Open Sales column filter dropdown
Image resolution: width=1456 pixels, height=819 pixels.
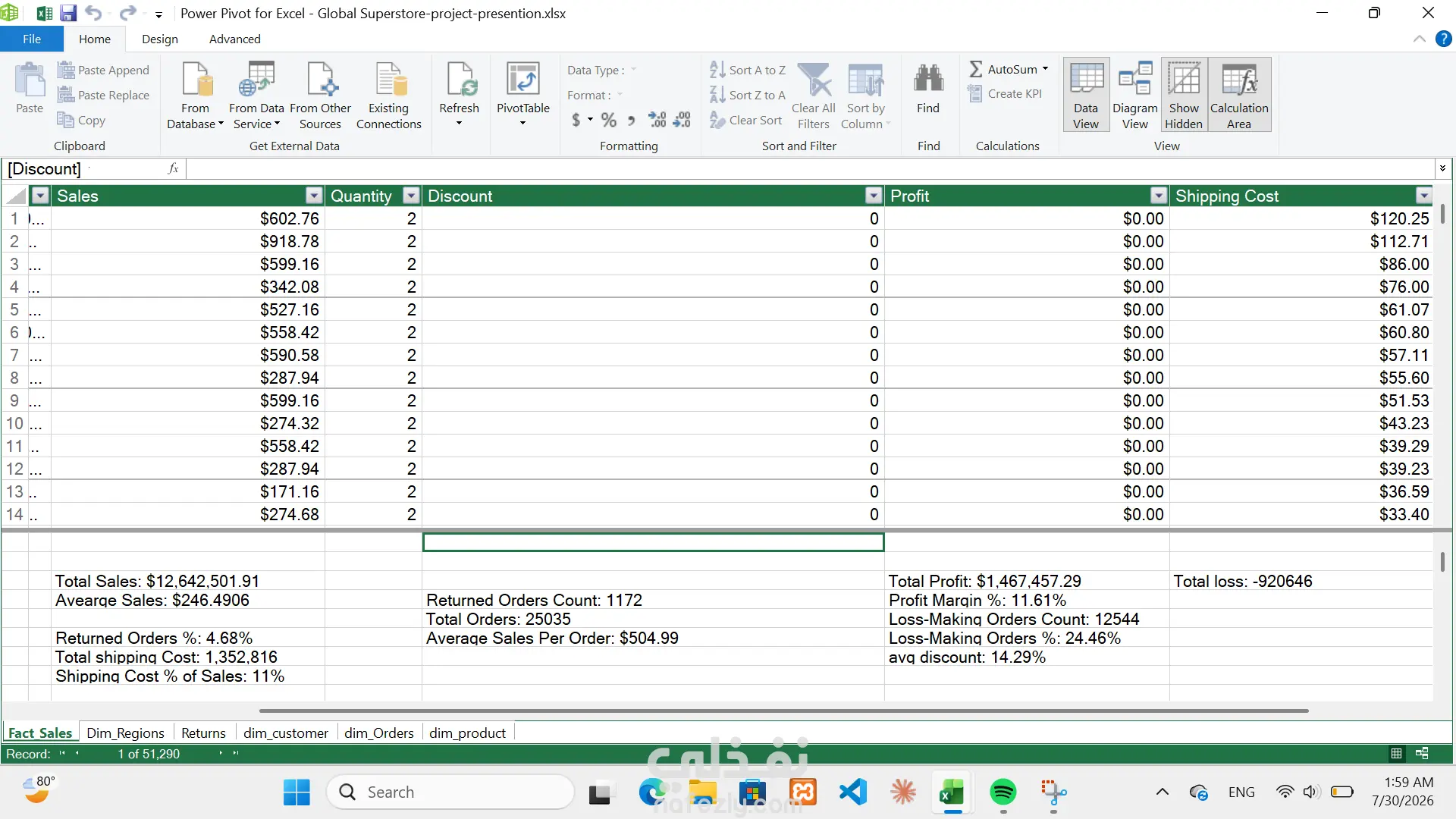pyautogui.click(x=314, y=196)
